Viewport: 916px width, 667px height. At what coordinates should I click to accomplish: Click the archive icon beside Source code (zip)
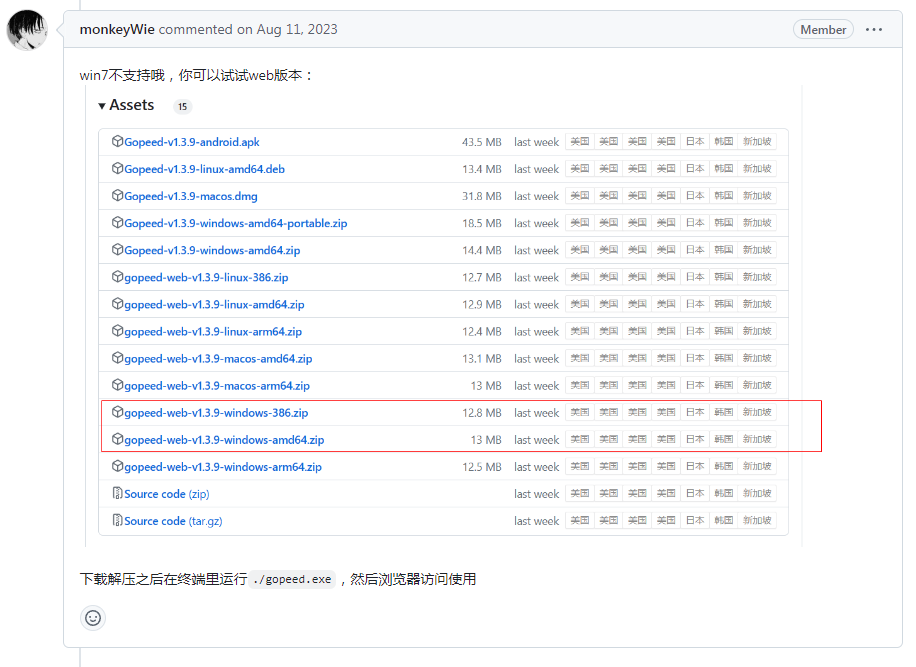pyautogui.click(x=117, y=494)
